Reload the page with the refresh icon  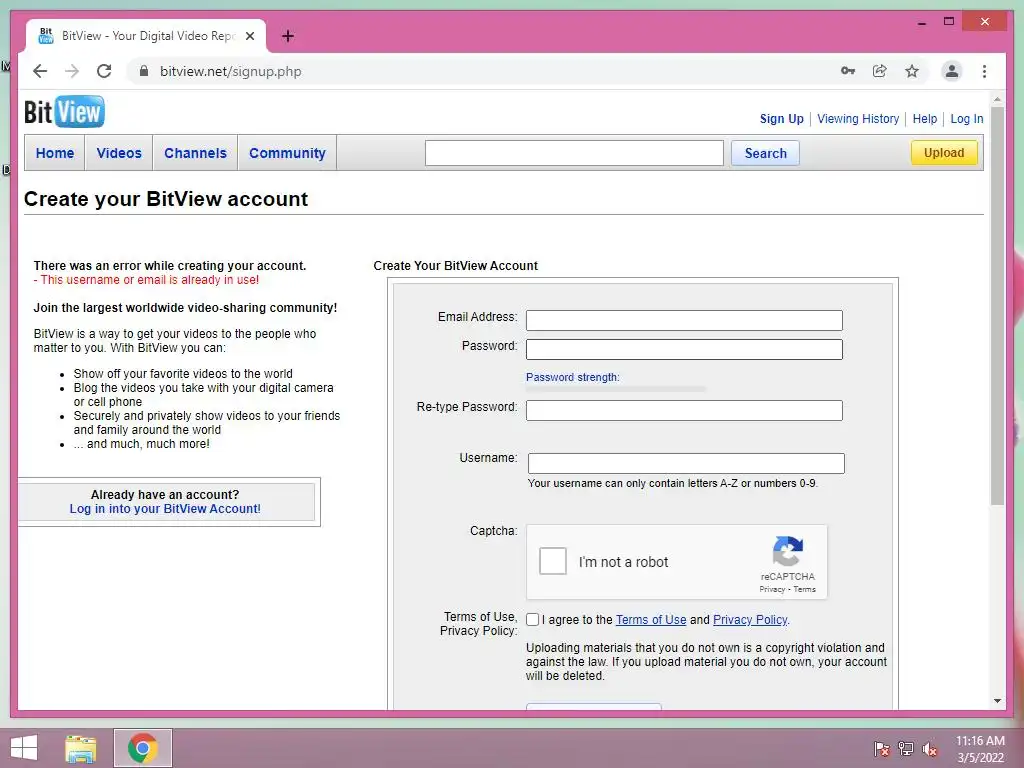(104, 71)
